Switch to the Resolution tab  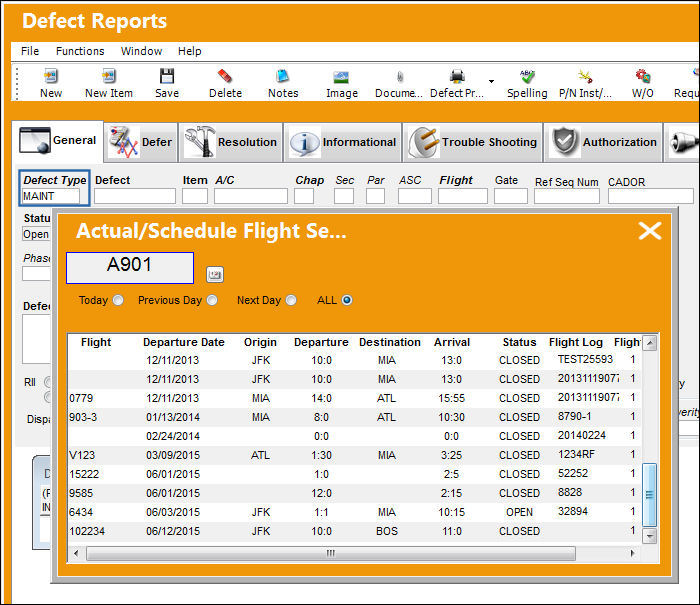pos(231,142)
